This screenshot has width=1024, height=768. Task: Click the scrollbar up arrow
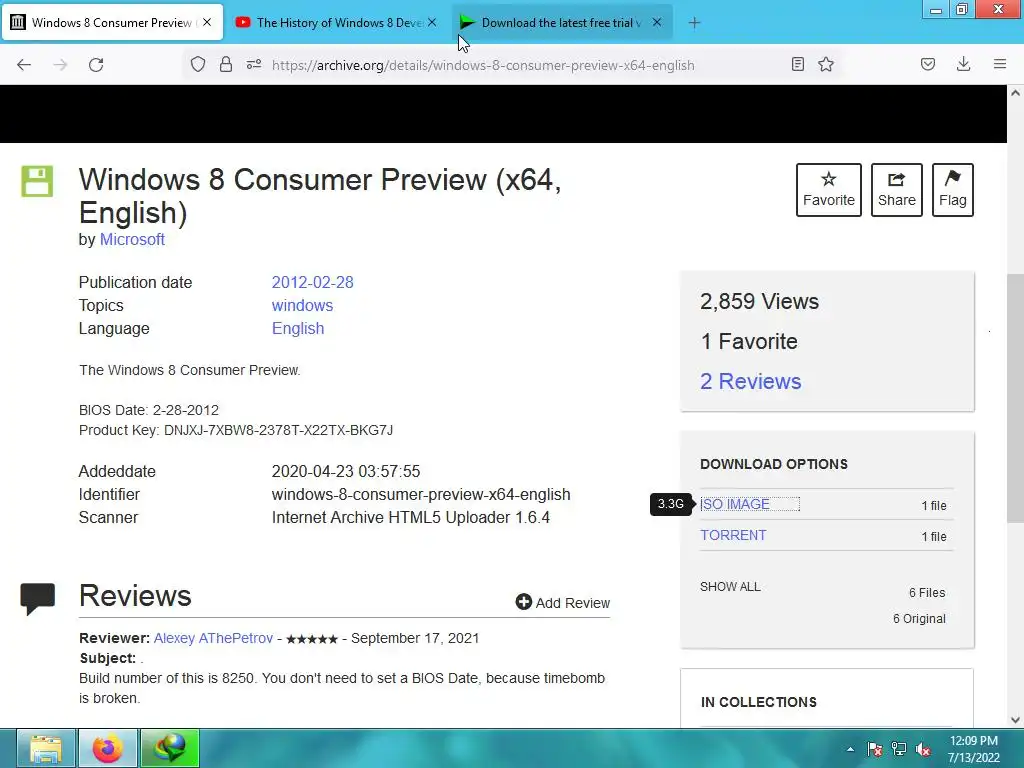tap(1015, 93)
